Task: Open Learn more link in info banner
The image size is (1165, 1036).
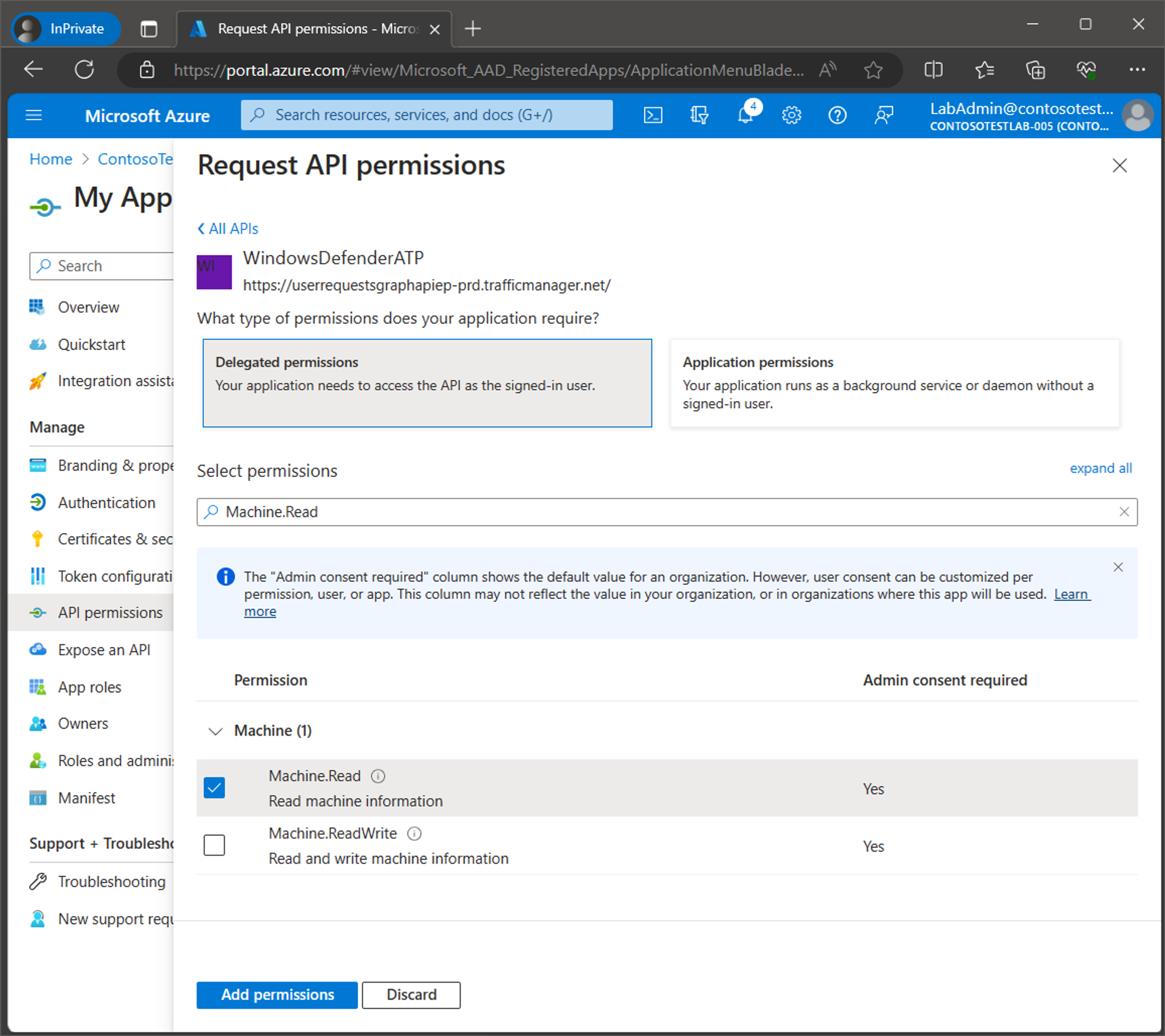Action: [x=1072, y=594]
